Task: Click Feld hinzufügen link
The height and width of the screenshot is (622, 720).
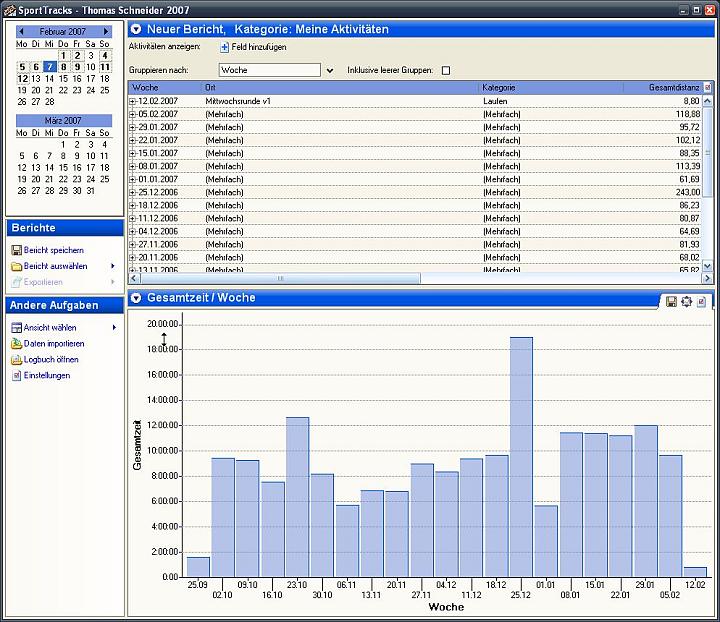Action: [259, 47]
